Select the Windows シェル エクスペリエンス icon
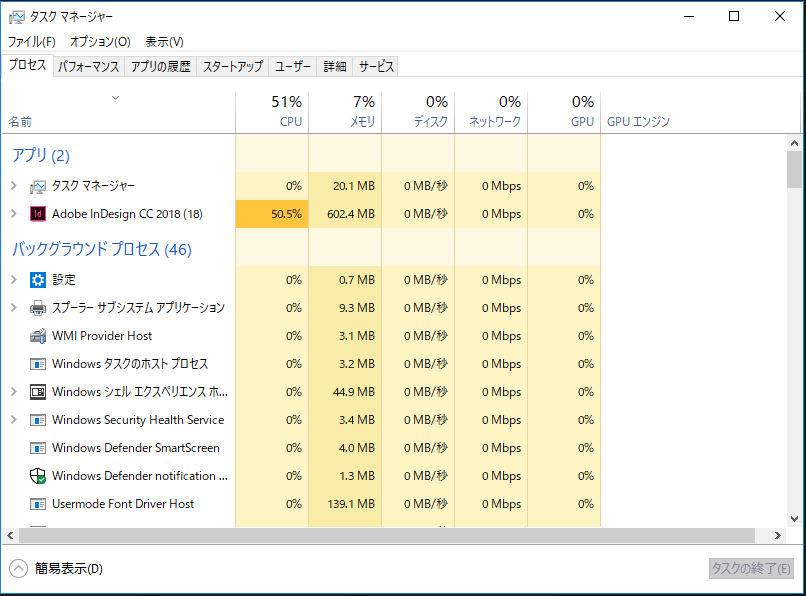Viewport: 806px width, 596px height. (38, 392)
